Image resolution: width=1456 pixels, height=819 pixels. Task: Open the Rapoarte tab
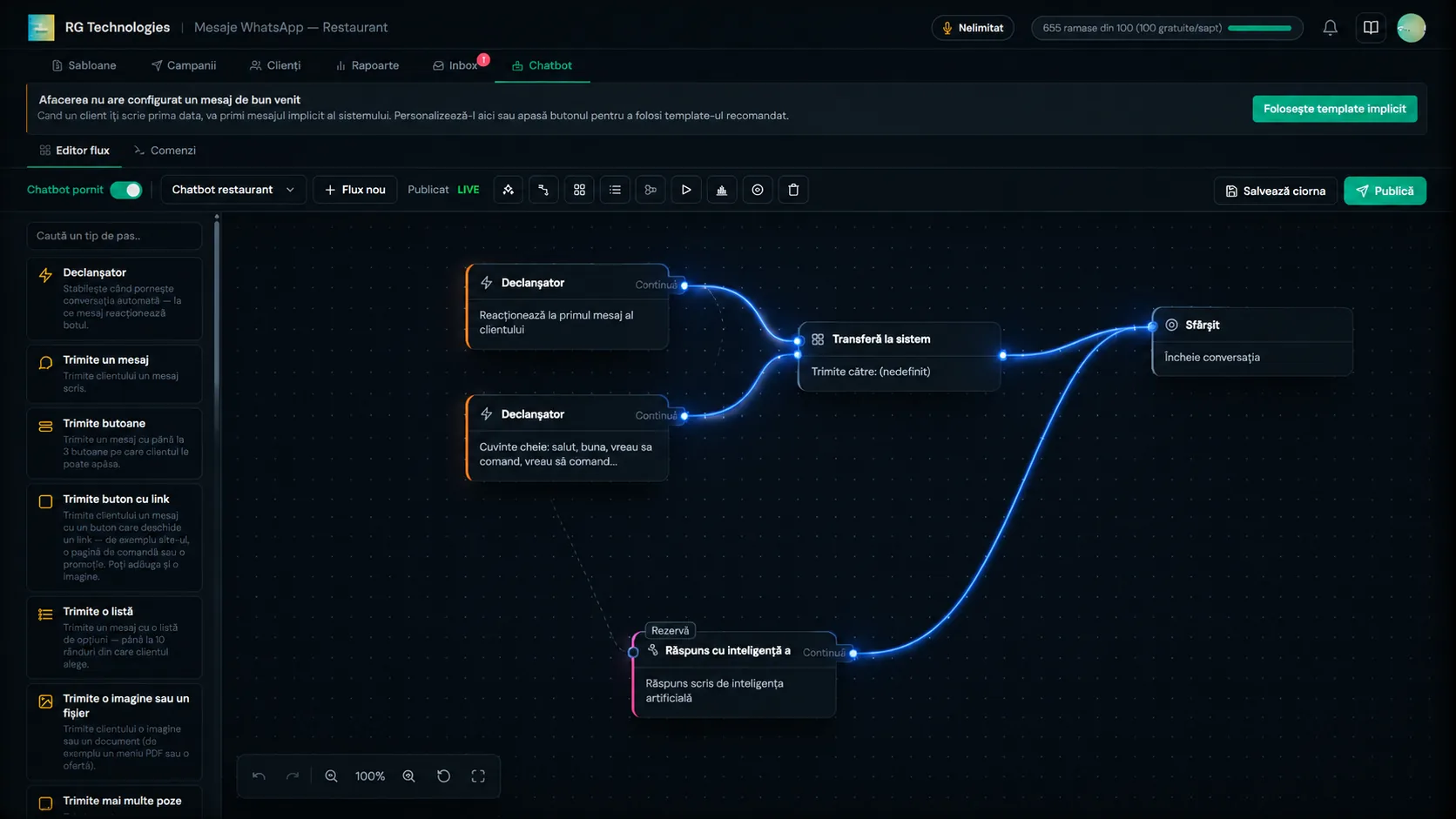pos(367,65)
